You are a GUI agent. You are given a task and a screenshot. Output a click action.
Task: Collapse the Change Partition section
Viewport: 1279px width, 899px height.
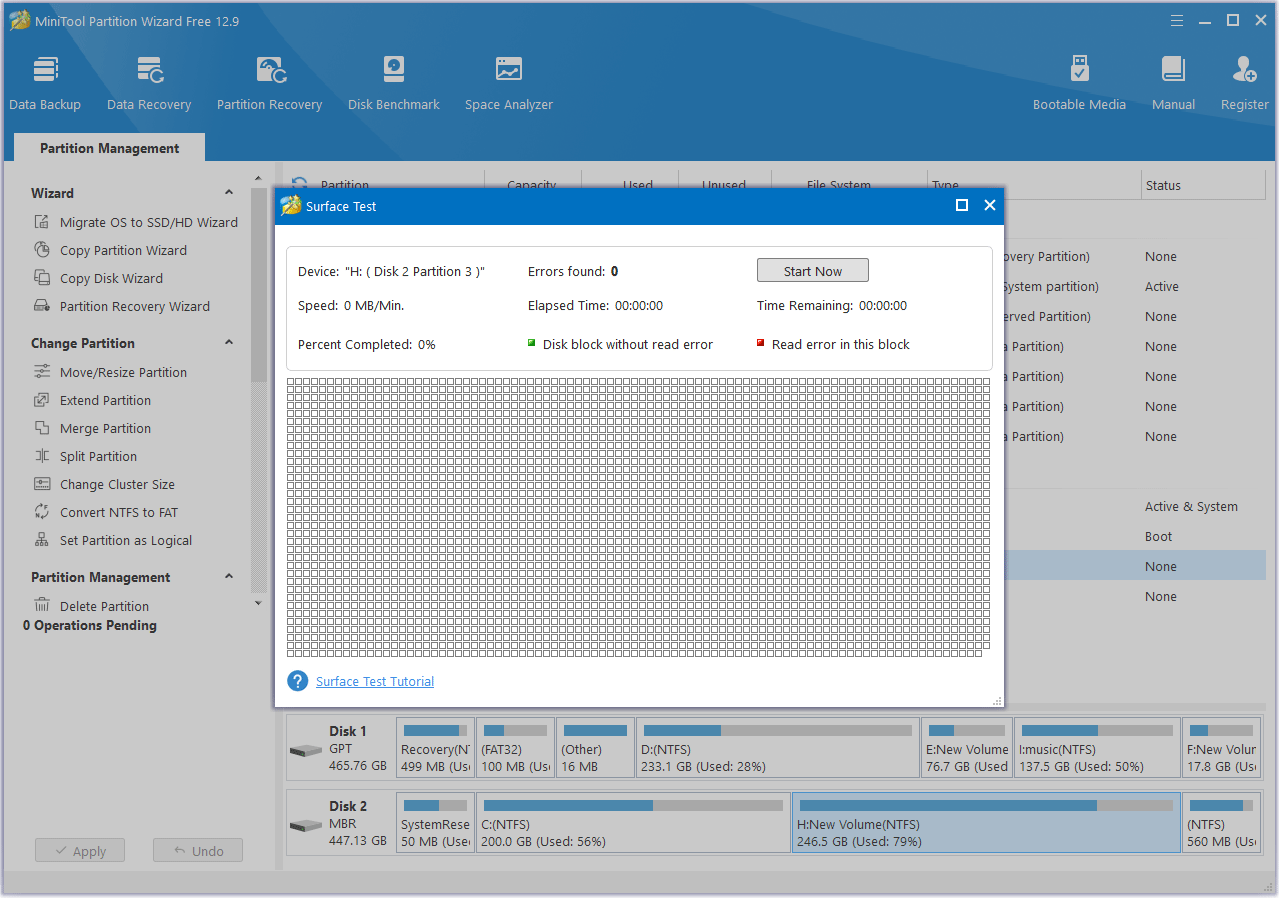(229, 343)
